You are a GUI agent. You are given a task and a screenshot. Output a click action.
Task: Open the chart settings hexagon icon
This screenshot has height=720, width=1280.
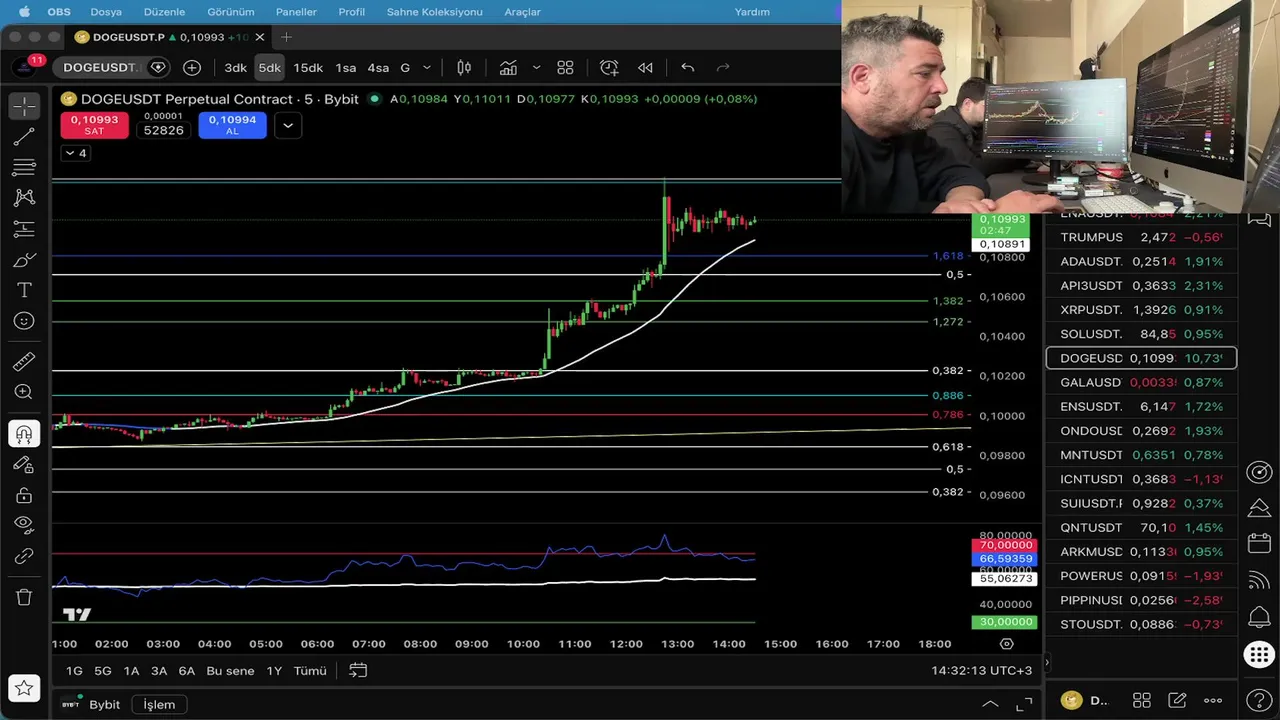point(1007,644)
